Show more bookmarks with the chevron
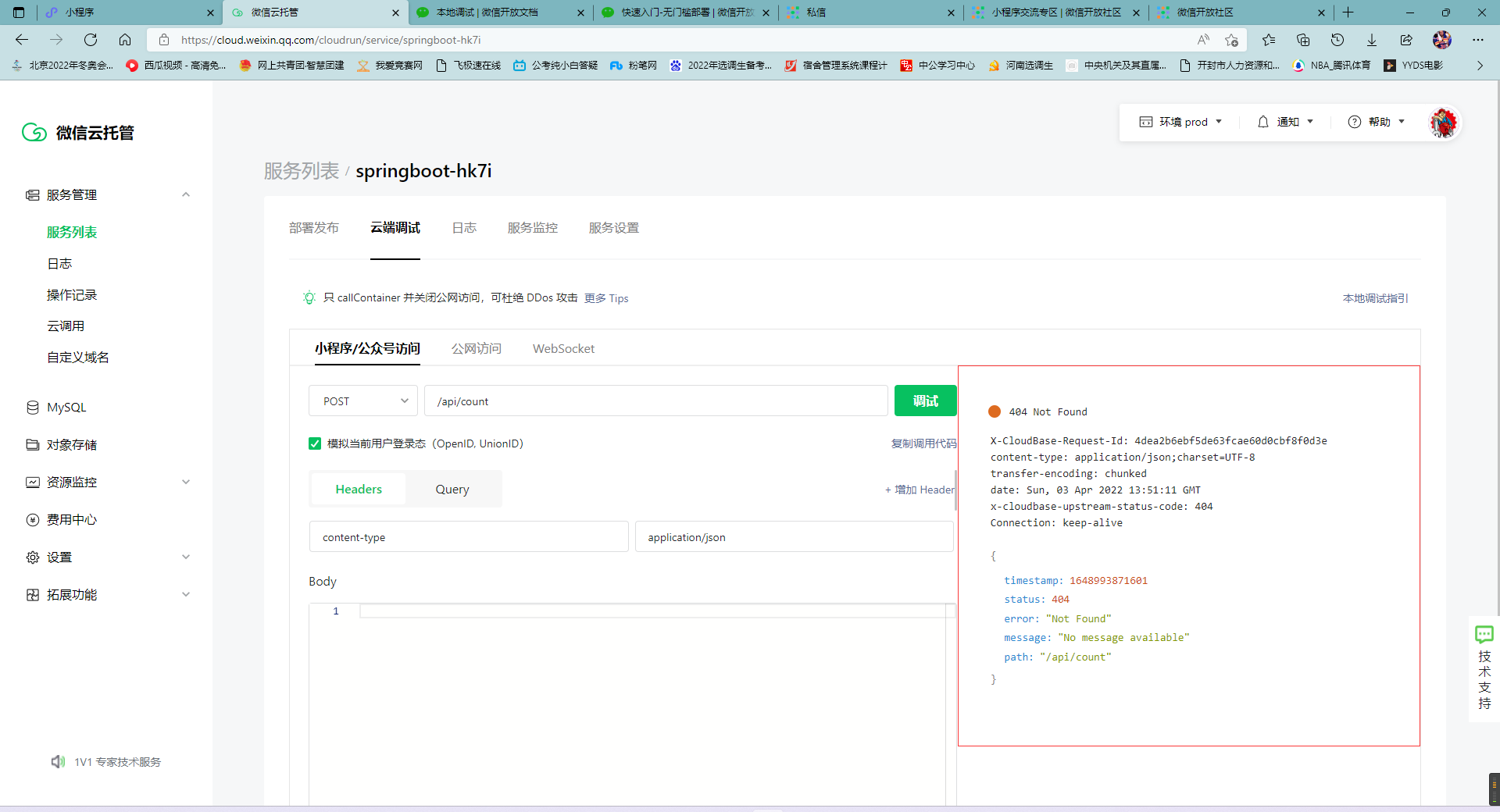This screenshot has width=1500, height=812. [x=1480, y=66]
